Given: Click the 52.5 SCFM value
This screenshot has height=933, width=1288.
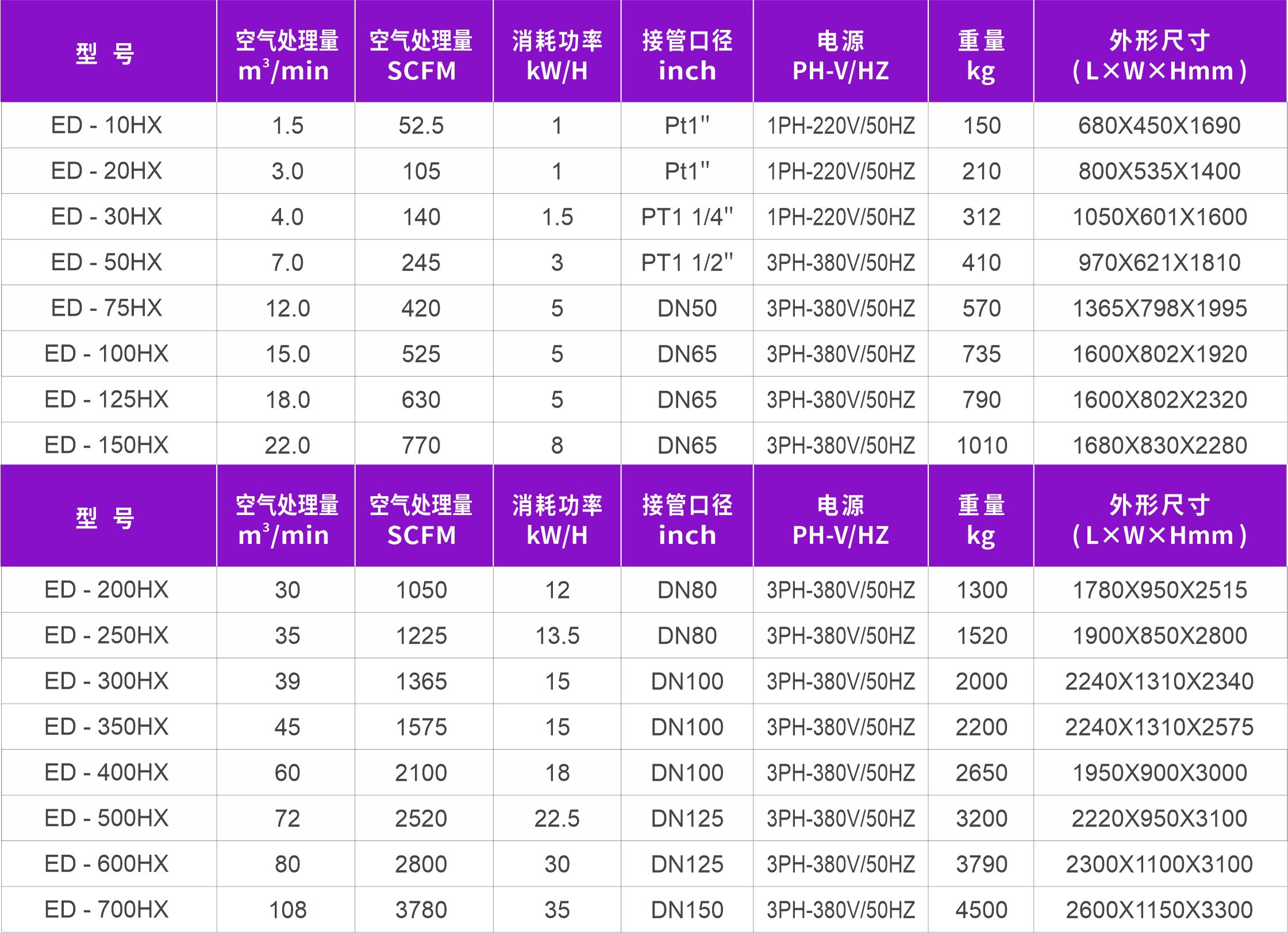Looking at the screenshot, I should pyautogui.click(x=421, y=125).
